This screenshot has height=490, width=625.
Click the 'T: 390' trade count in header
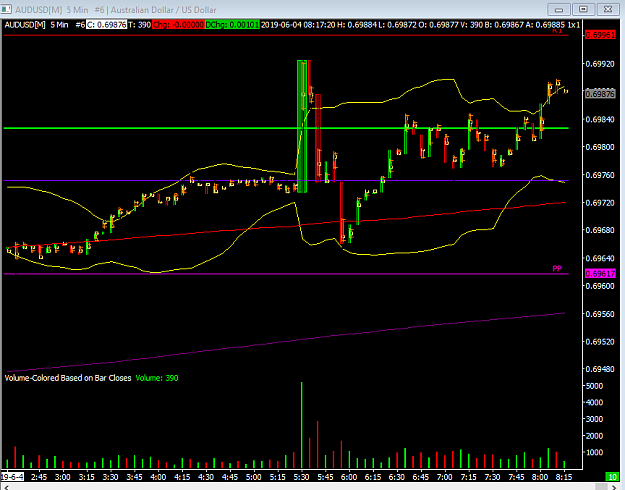[x=139, y=25]
